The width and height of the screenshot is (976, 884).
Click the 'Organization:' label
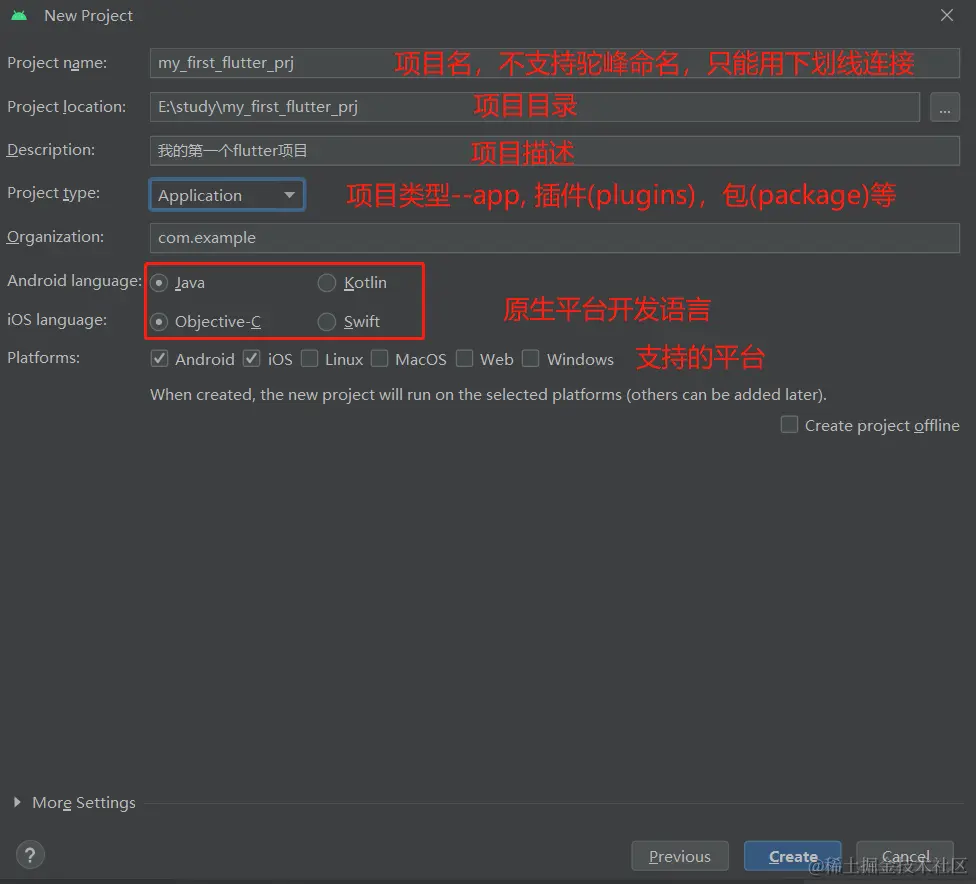tap(55, 237)
